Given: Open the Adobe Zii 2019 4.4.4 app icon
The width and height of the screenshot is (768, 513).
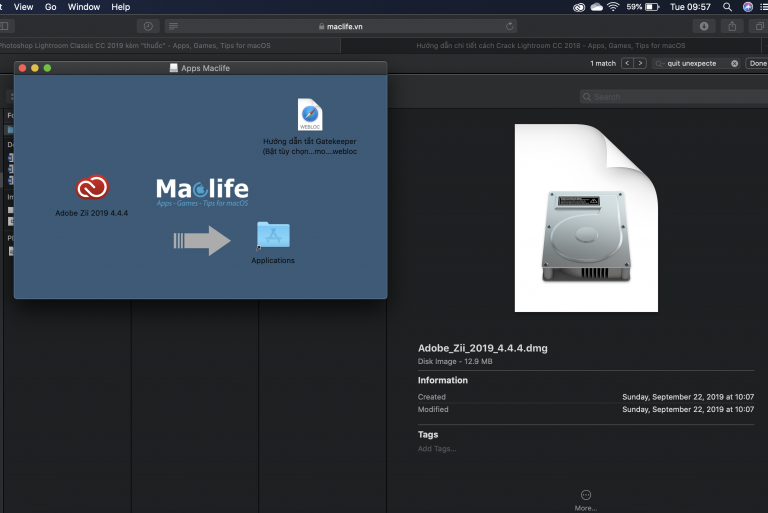Looking at the screenshot, I should click(x=92, y=187).
